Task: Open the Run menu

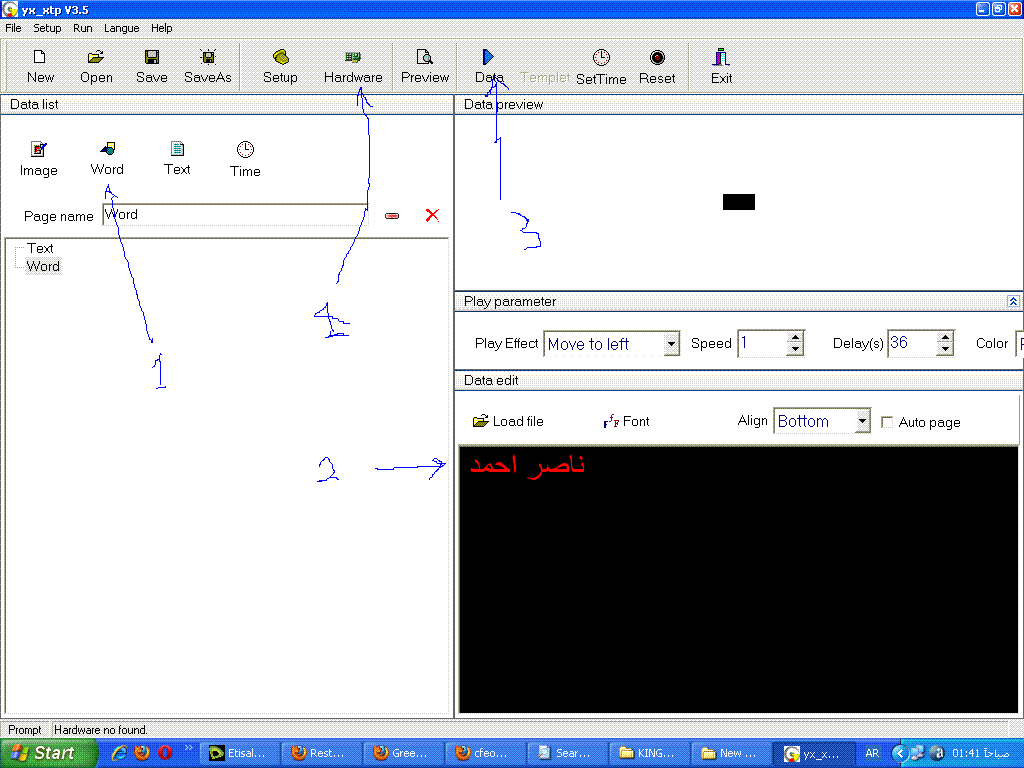Action: click(82, 28)
